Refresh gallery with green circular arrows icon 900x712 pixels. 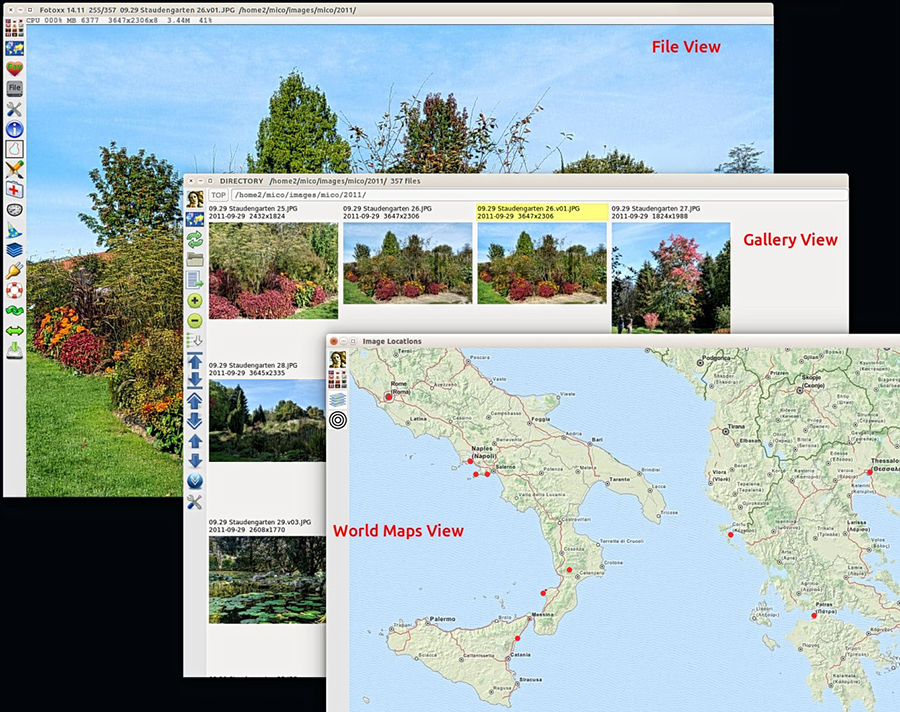pos(195,239)
